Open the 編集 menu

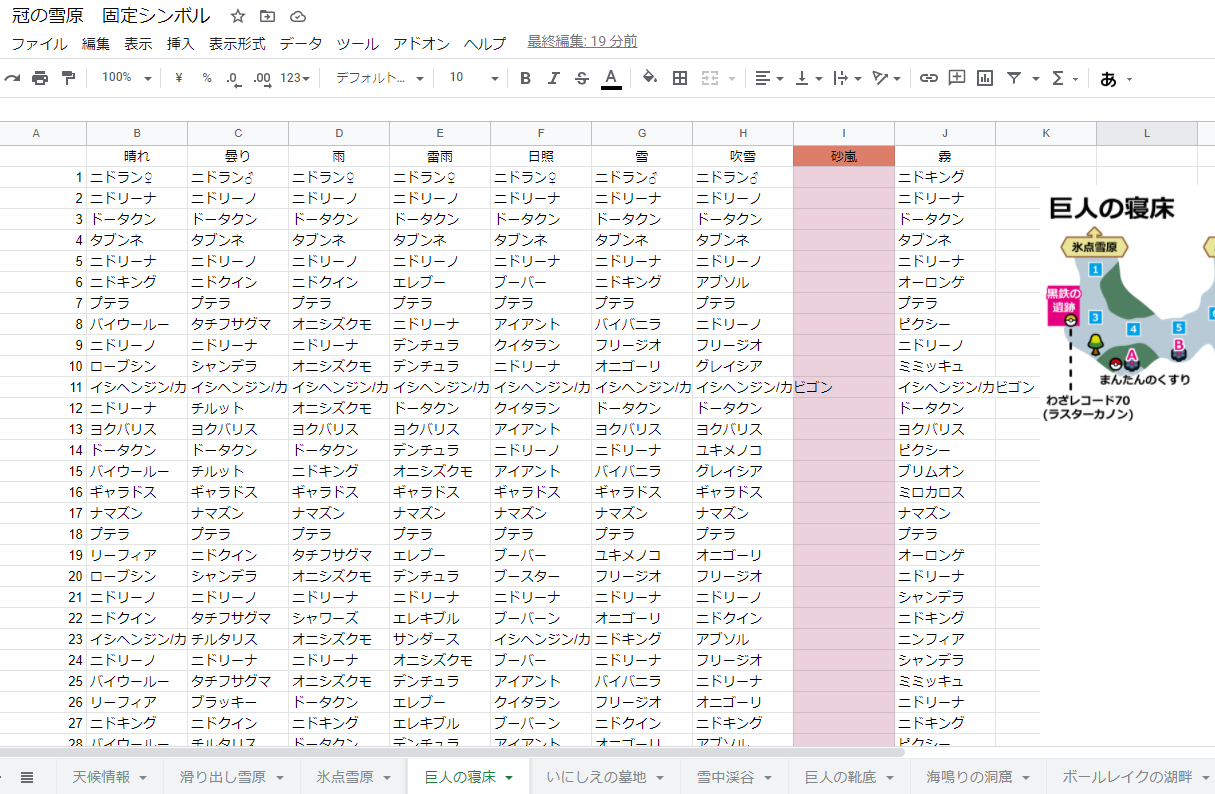tap(96, 43)
